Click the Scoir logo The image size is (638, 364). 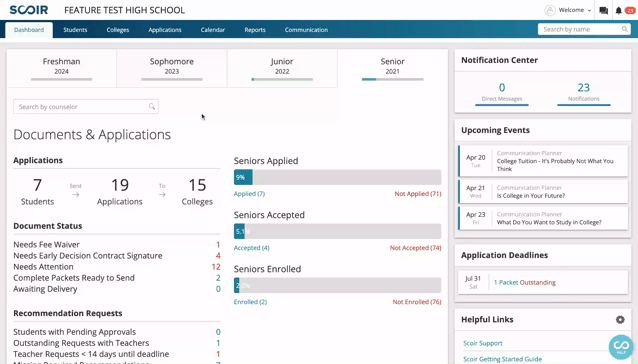(x=28, y=10)
